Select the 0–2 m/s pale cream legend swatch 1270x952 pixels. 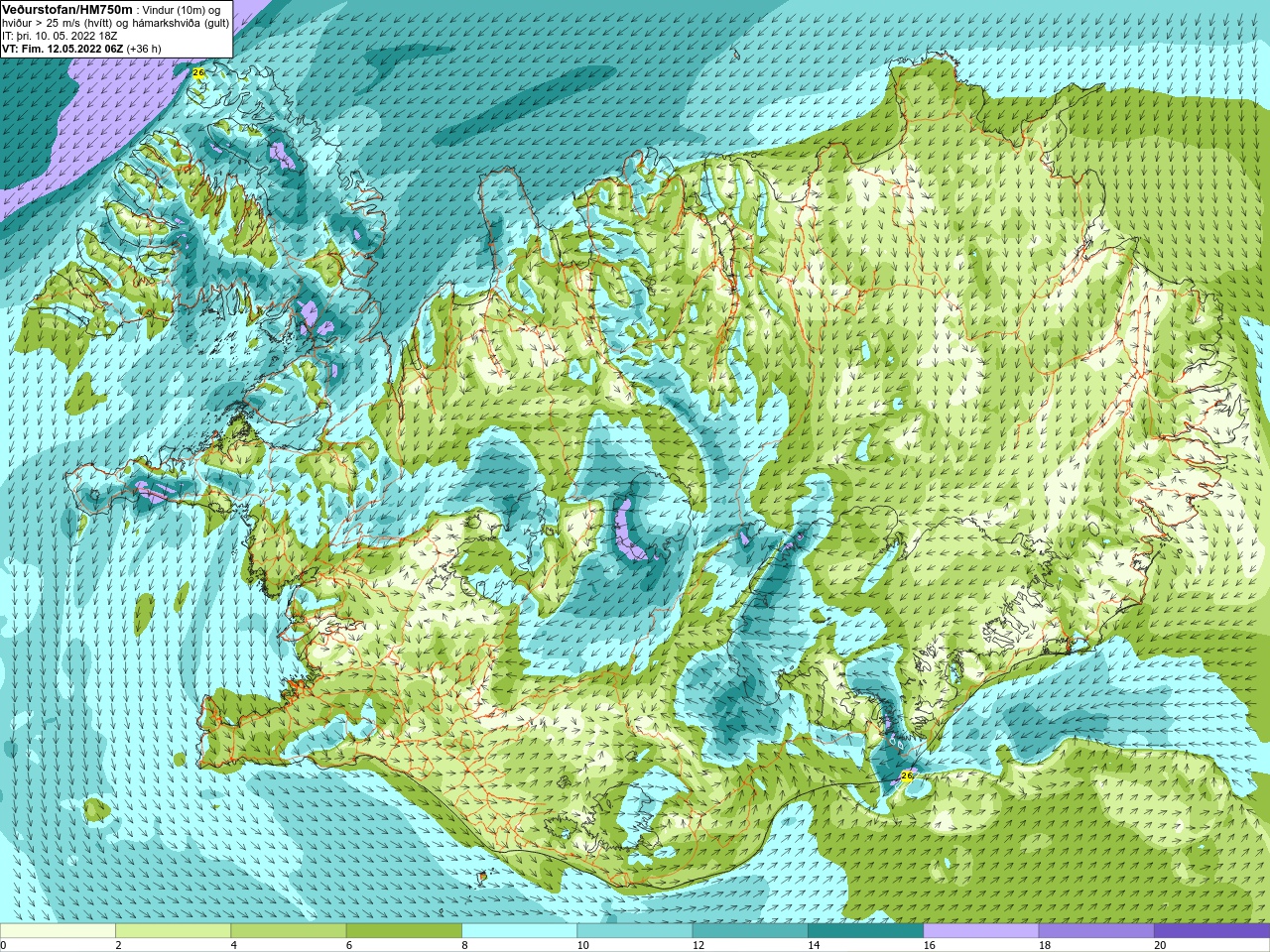click(58, 931)
